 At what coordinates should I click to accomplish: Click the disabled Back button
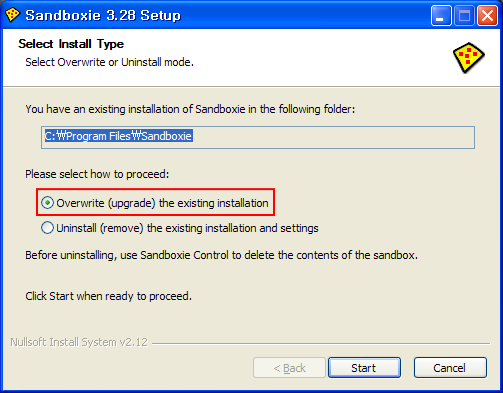click(289, 368)
